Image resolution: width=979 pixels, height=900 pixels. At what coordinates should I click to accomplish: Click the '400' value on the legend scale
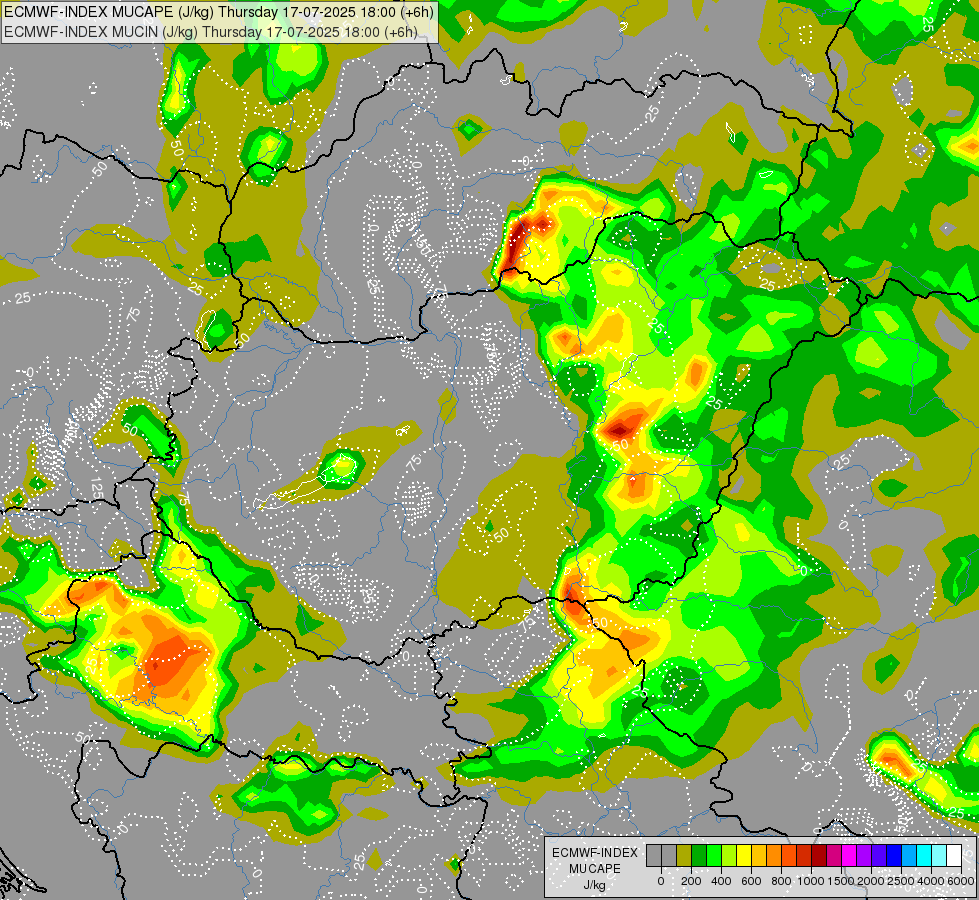click(x=721, y=881)
